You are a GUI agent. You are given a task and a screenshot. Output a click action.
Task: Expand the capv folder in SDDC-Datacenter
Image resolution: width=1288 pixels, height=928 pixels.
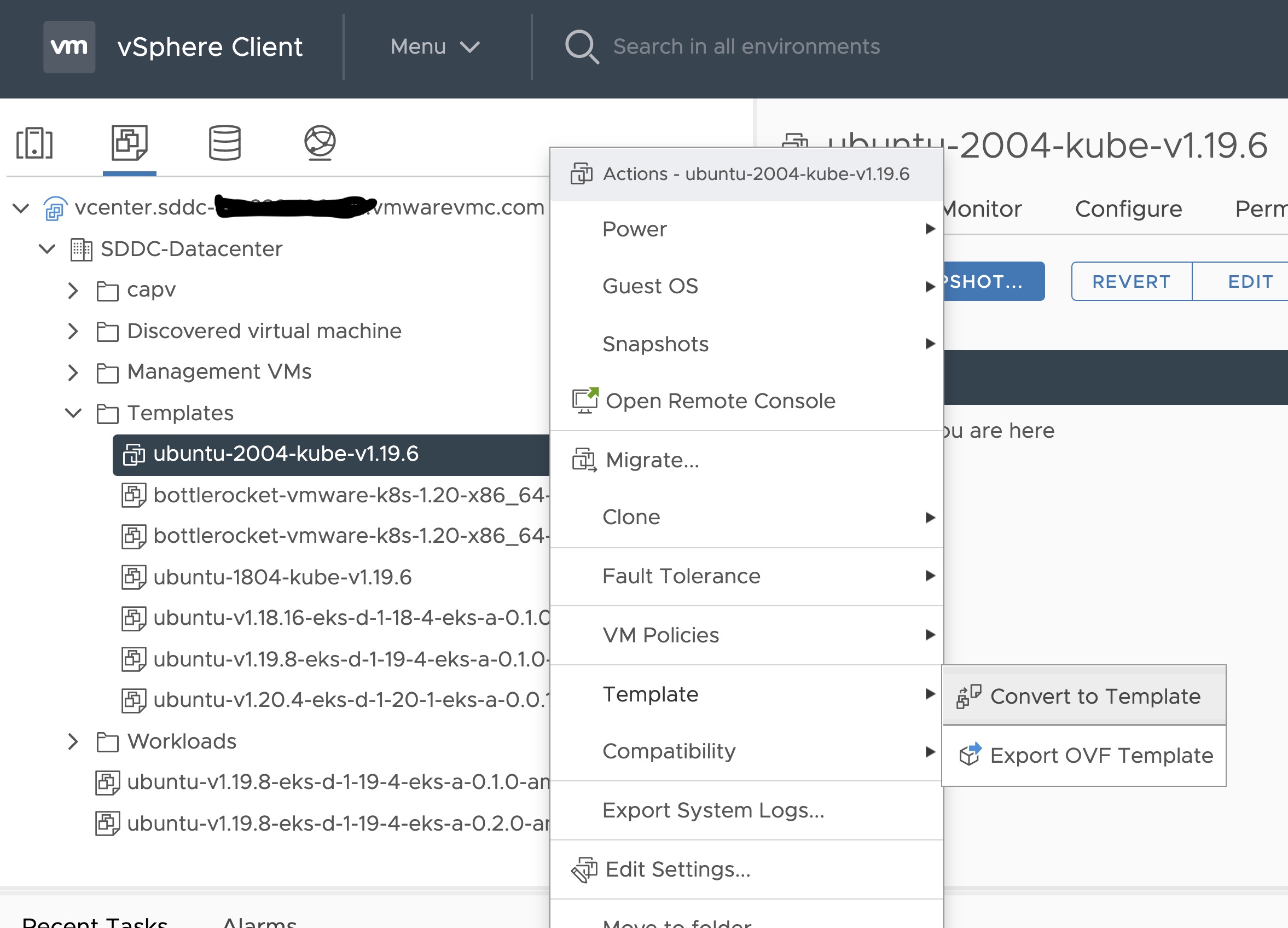(x=76, y=290)
